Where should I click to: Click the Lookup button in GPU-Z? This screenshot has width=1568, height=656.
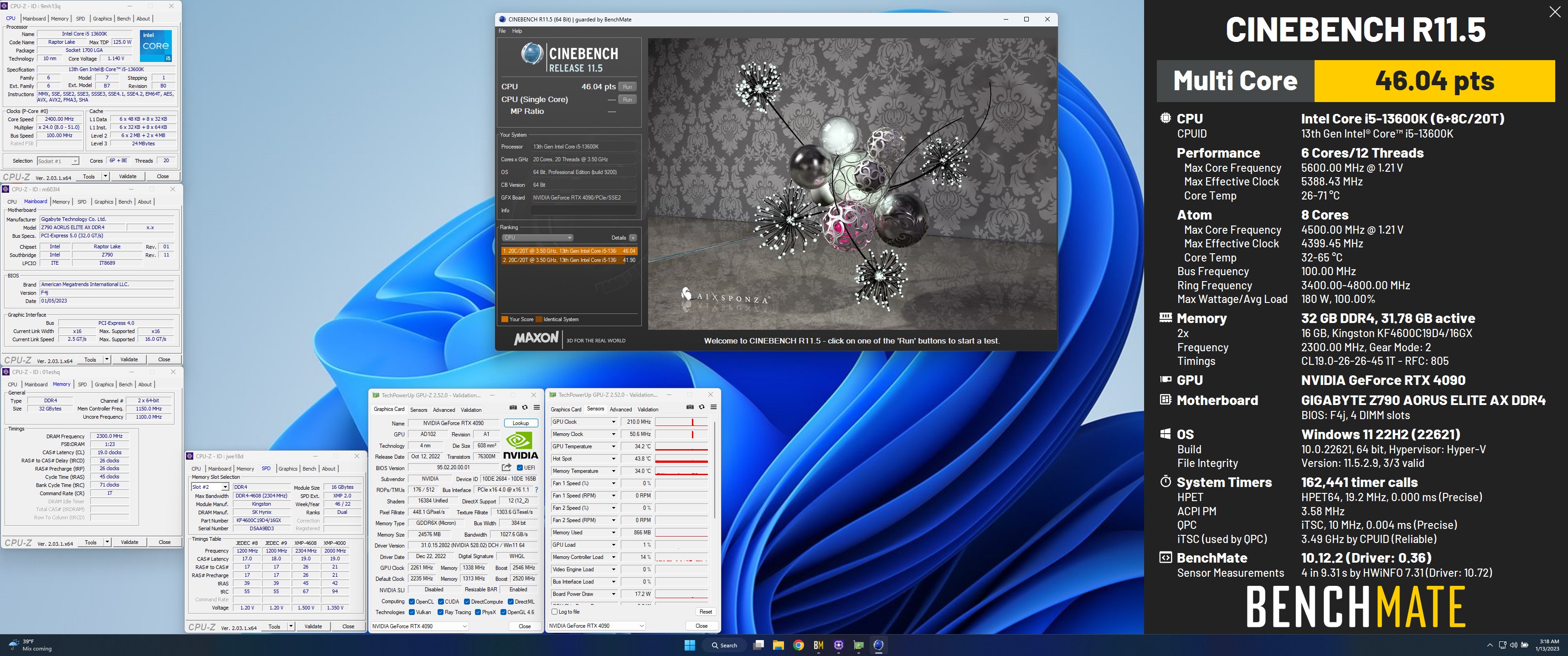coord(521,423)
